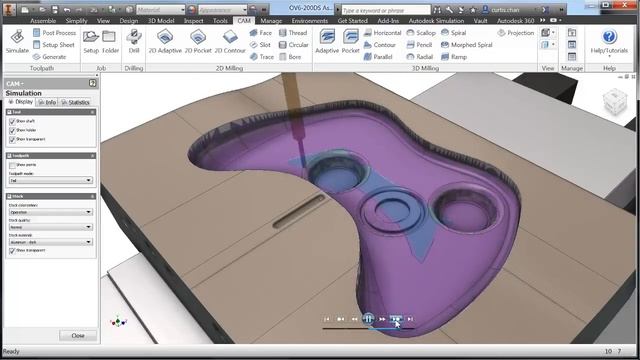Open the Toolpath mode dropdown

click(51, 180)
